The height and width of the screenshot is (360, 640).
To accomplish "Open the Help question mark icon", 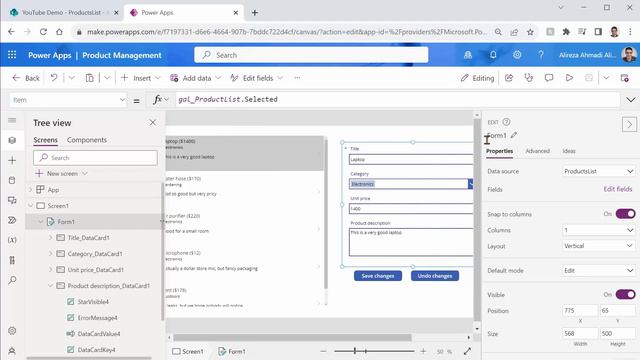I will click(x=541, y=55).
